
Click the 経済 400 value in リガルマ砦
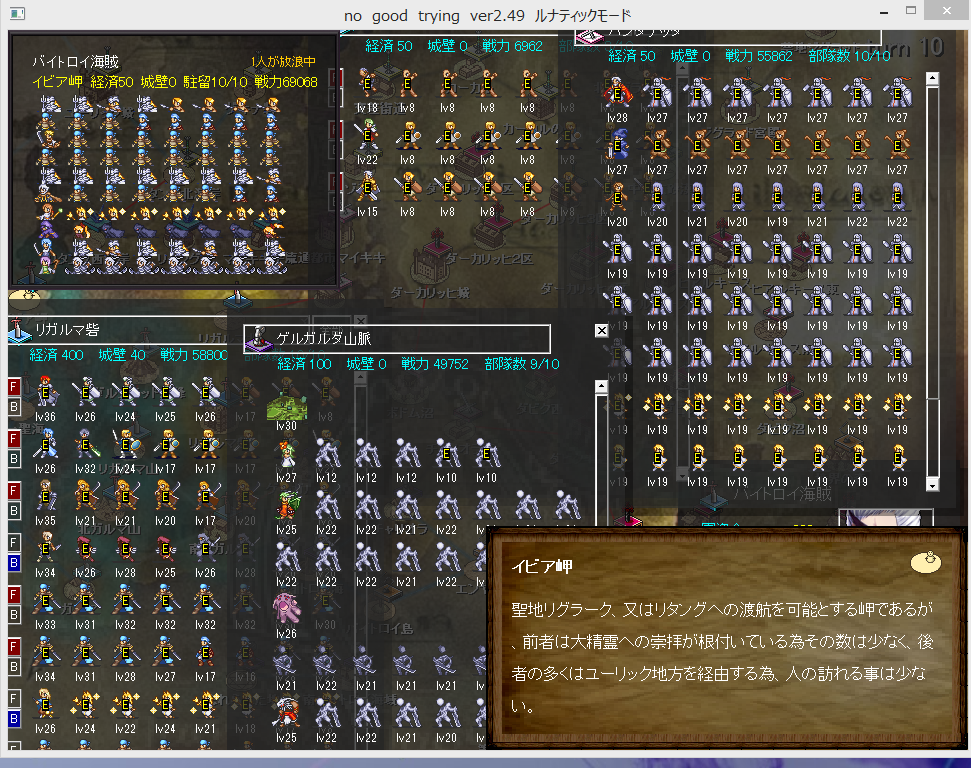point(56,355)
